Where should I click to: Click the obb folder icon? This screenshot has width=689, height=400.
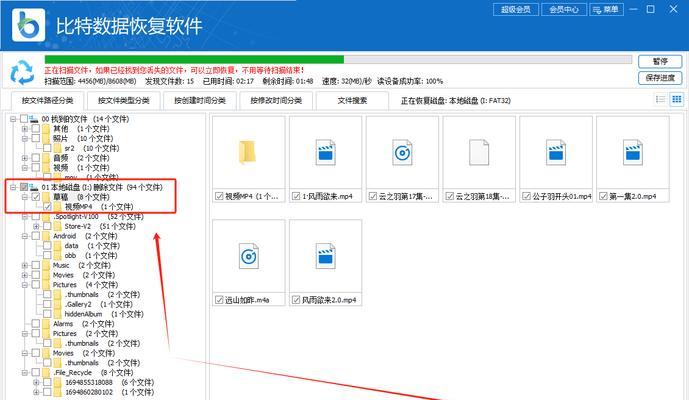pos(58,255)
